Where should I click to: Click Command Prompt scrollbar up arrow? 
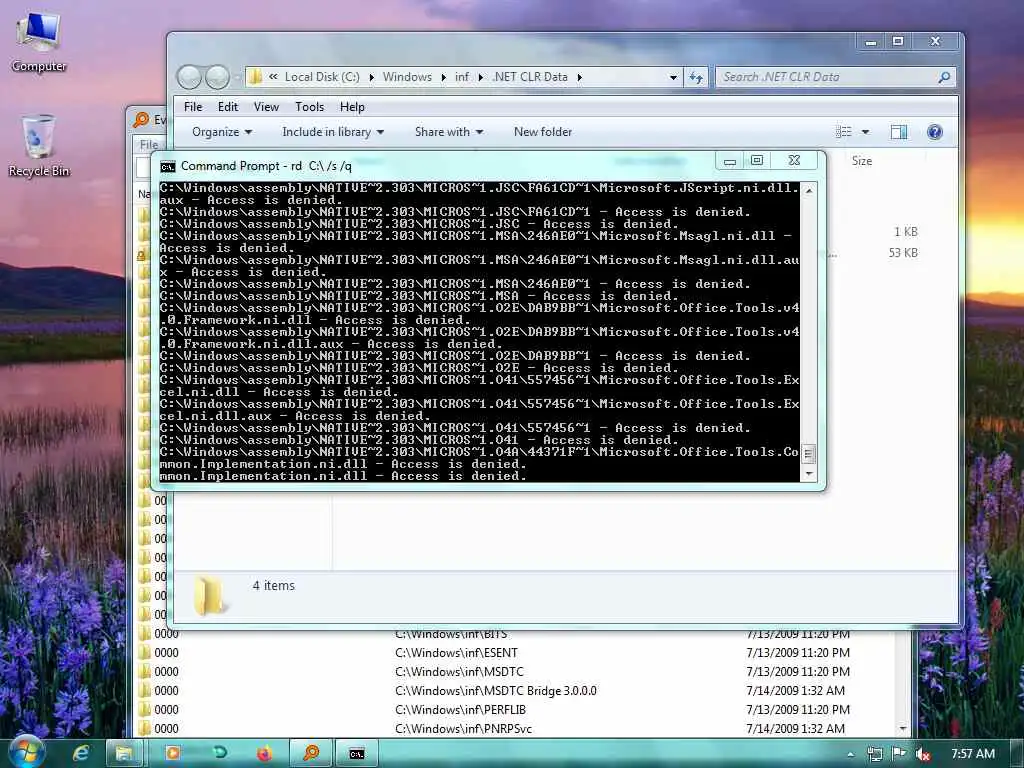[808, 191]
